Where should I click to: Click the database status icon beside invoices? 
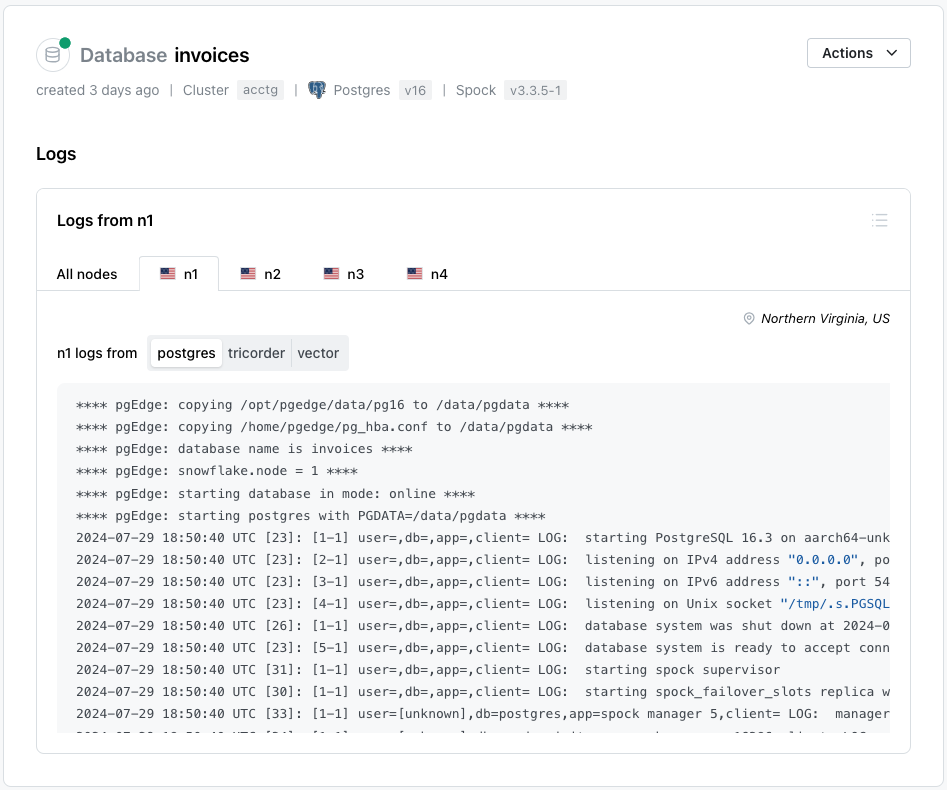(x=53, y=55)
